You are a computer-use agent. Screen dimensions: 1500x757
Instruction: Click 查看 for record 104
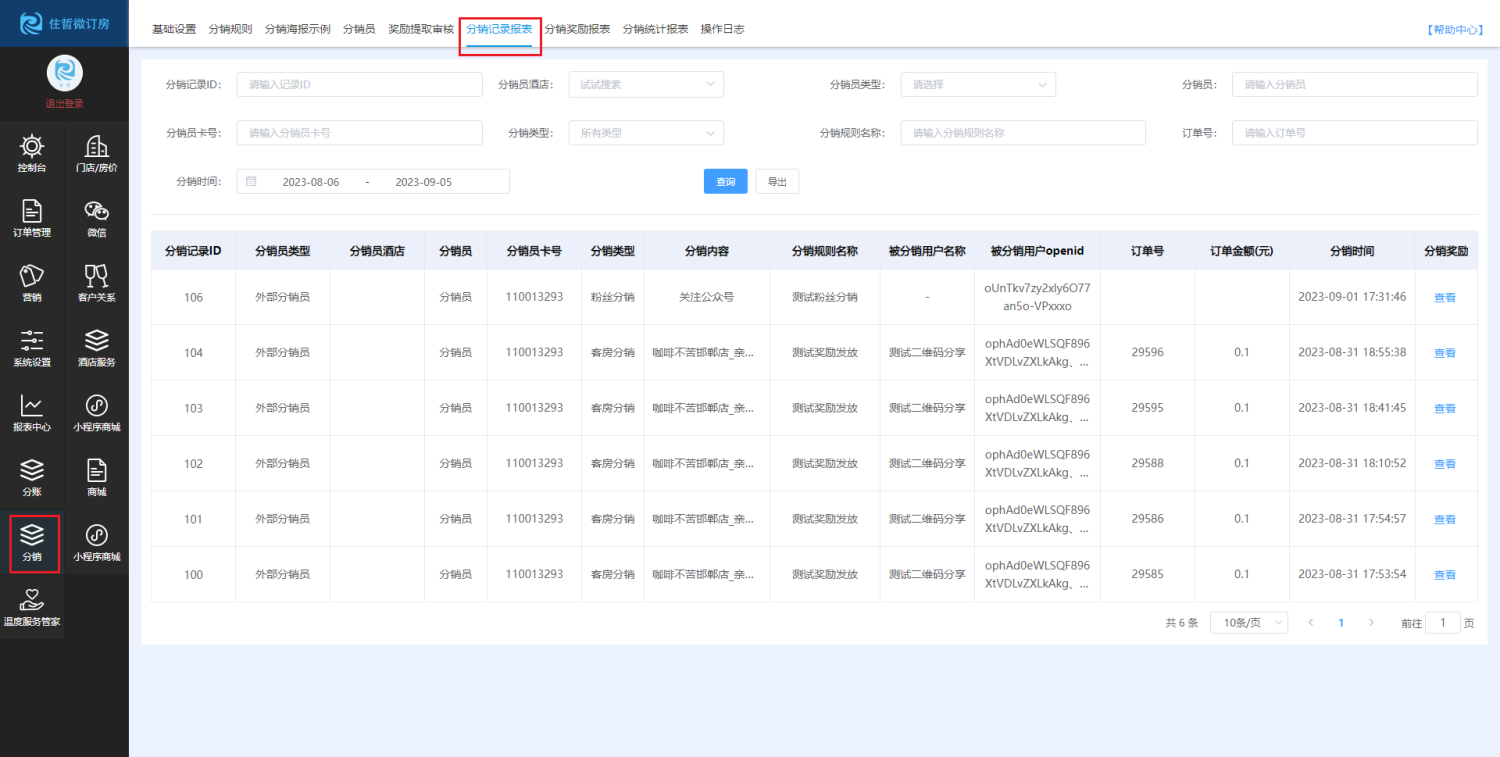(x=1445, y=353)
